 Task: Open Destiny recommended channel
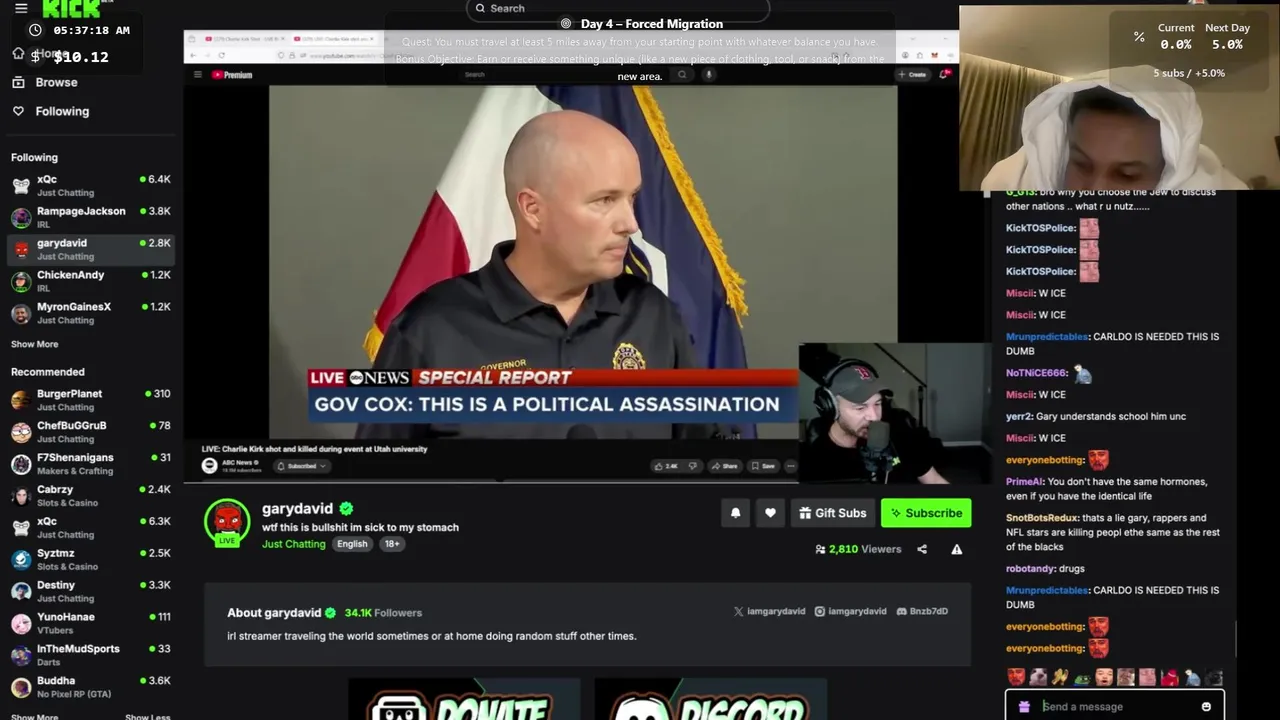pyautogui.click(x=91, y=591)
